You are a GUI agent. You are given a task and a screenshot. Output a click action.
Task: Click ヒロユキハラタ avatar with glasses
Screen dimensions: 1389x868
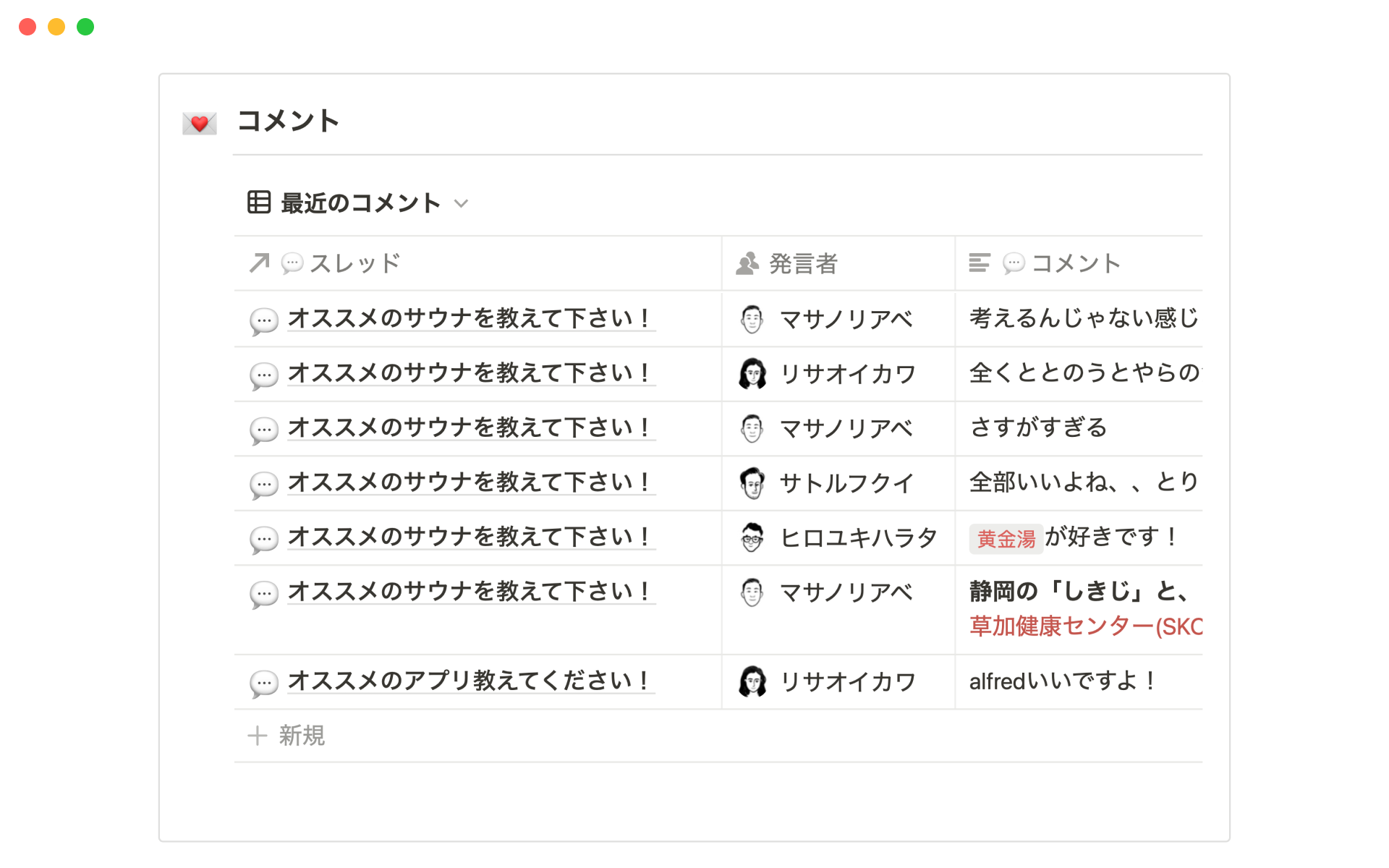coord(752,538)
